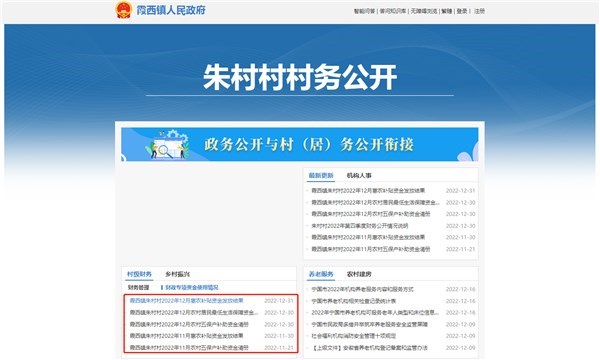The image size is (600, 360).
Task: Open 宁国市养老机构相关检查记录统计表 article
Action: click(x=354, y=301)
